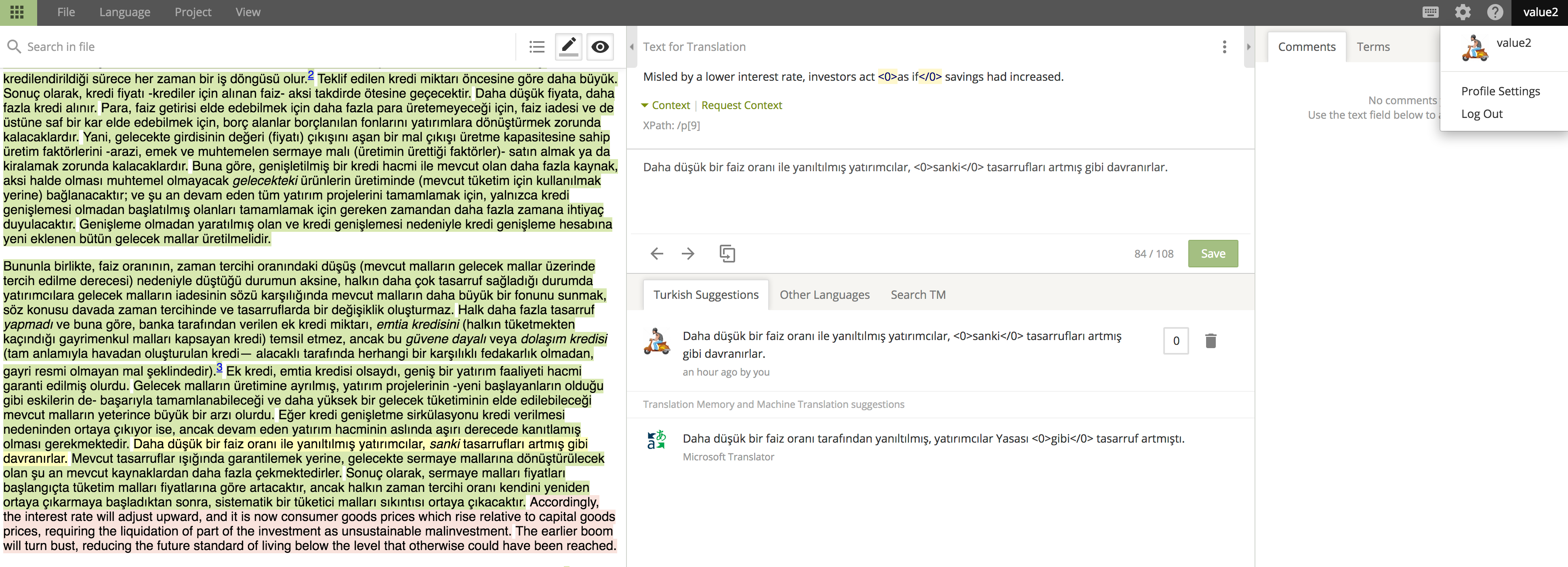
Task: Collapse the Context disclosure triangle
Action: (x=645, y=105)
